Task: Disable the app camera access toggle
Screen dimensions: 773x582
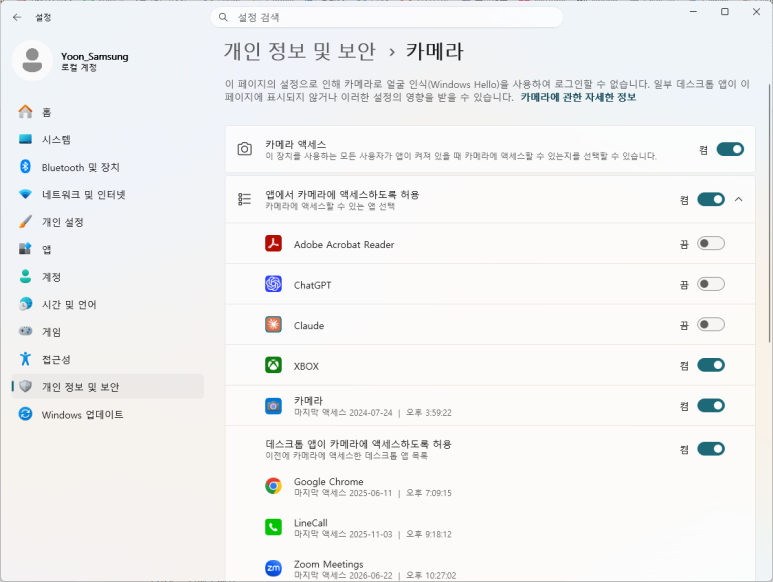Action: coord(711,199)
